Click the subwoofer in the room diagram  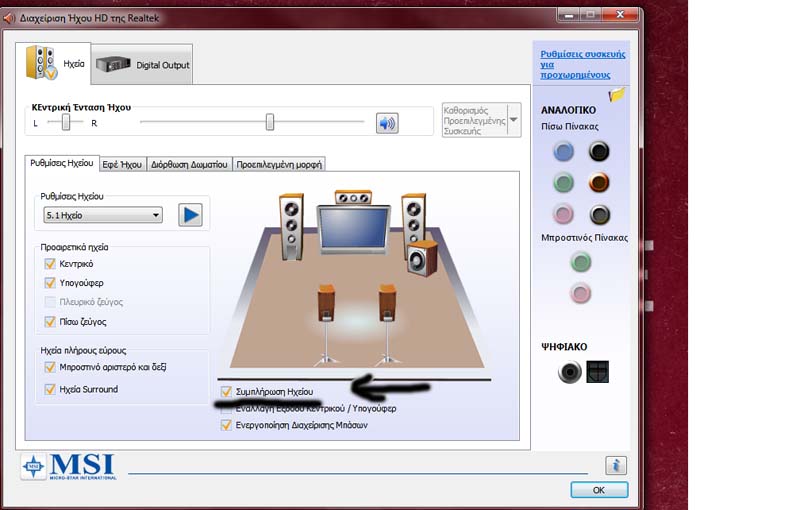click(422, 259)
